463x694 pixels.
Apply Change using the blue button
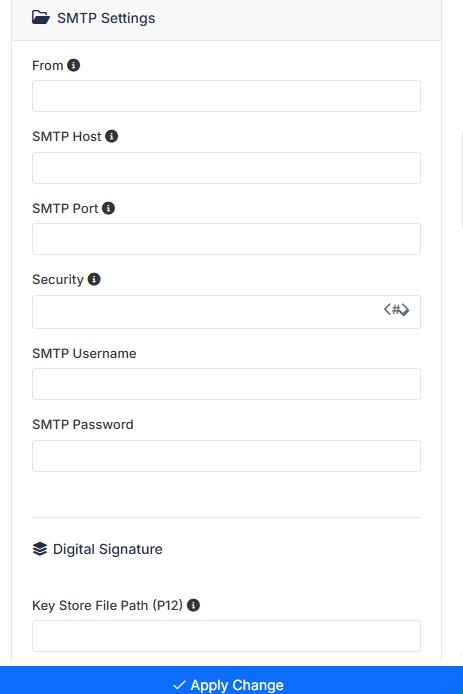232,680
